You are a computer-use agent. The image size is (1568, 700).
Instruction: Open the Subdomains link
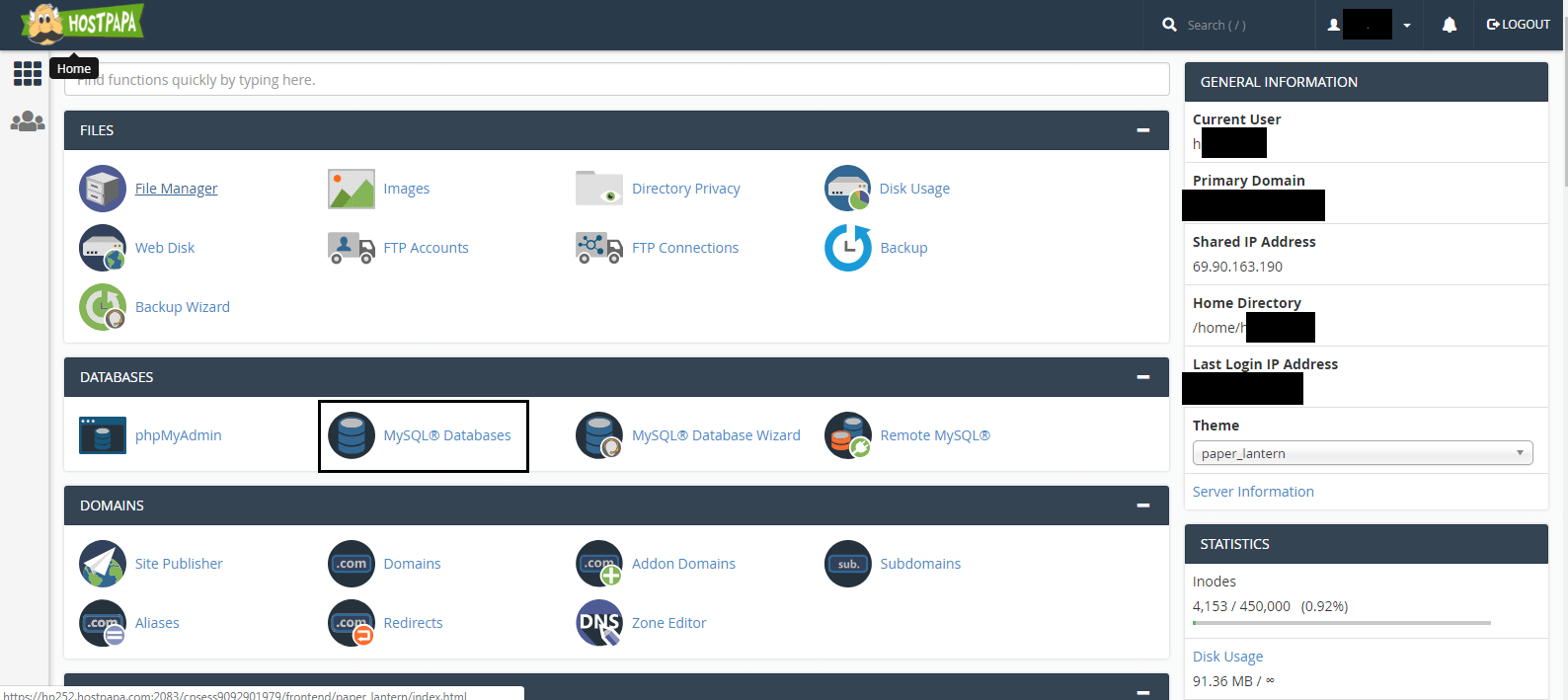pyautogui.click(x=920, y=564)
